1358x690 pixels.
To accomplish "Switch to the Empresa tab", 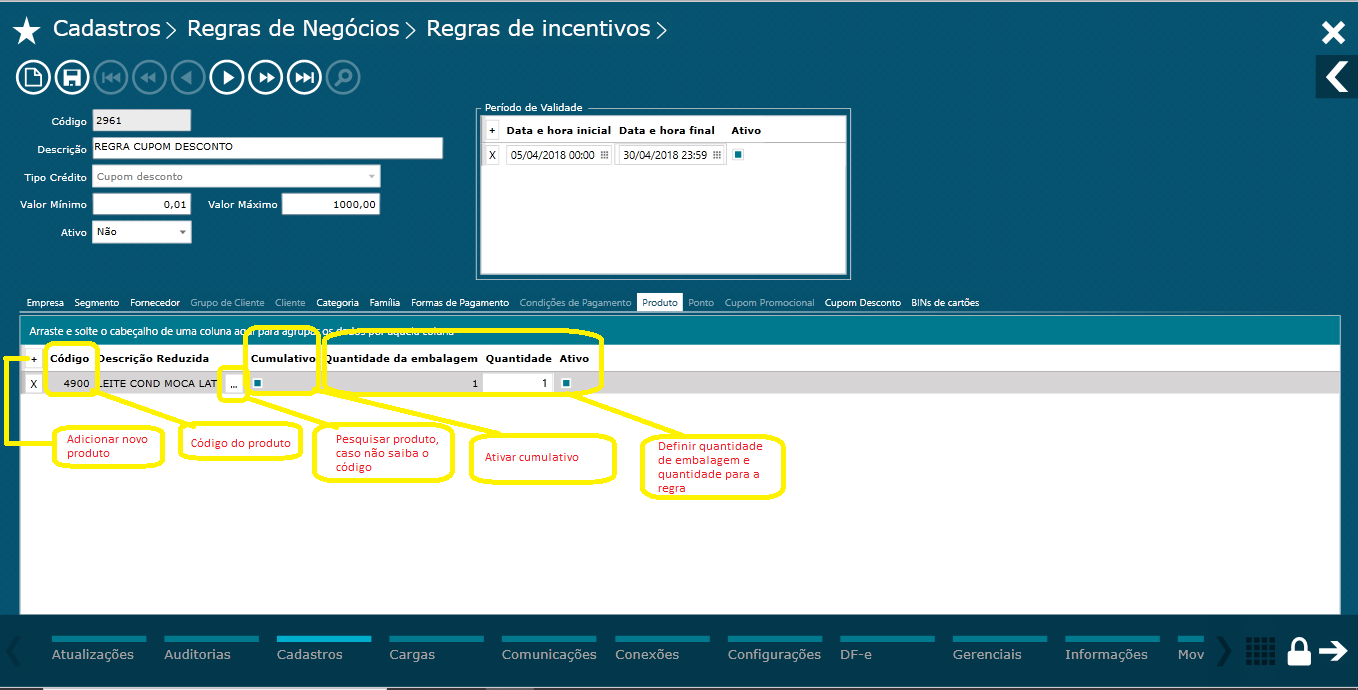I will pyautogui.click(x=45, y=302).
